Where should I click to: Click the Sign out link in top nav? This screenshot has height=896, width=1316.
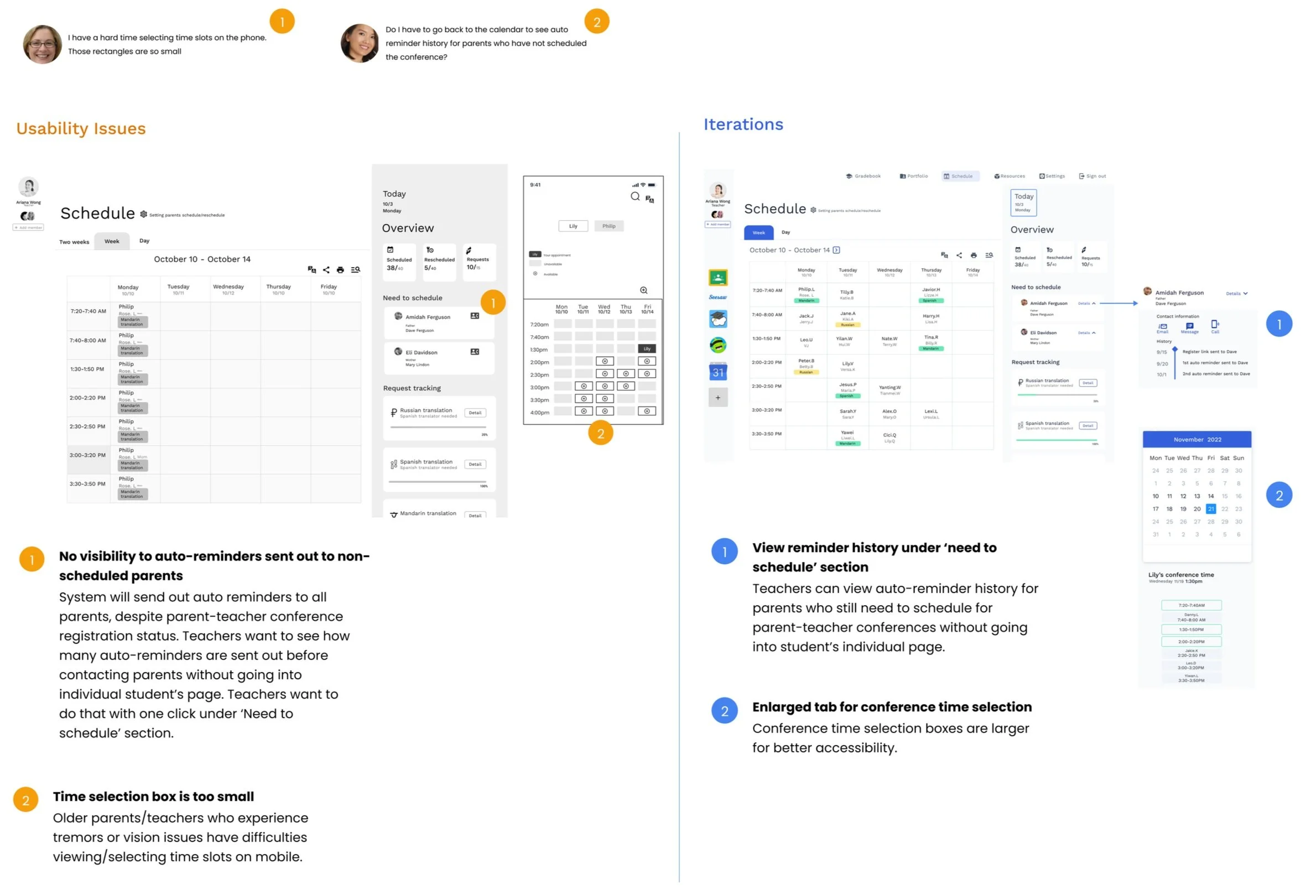pos(1093,176)
